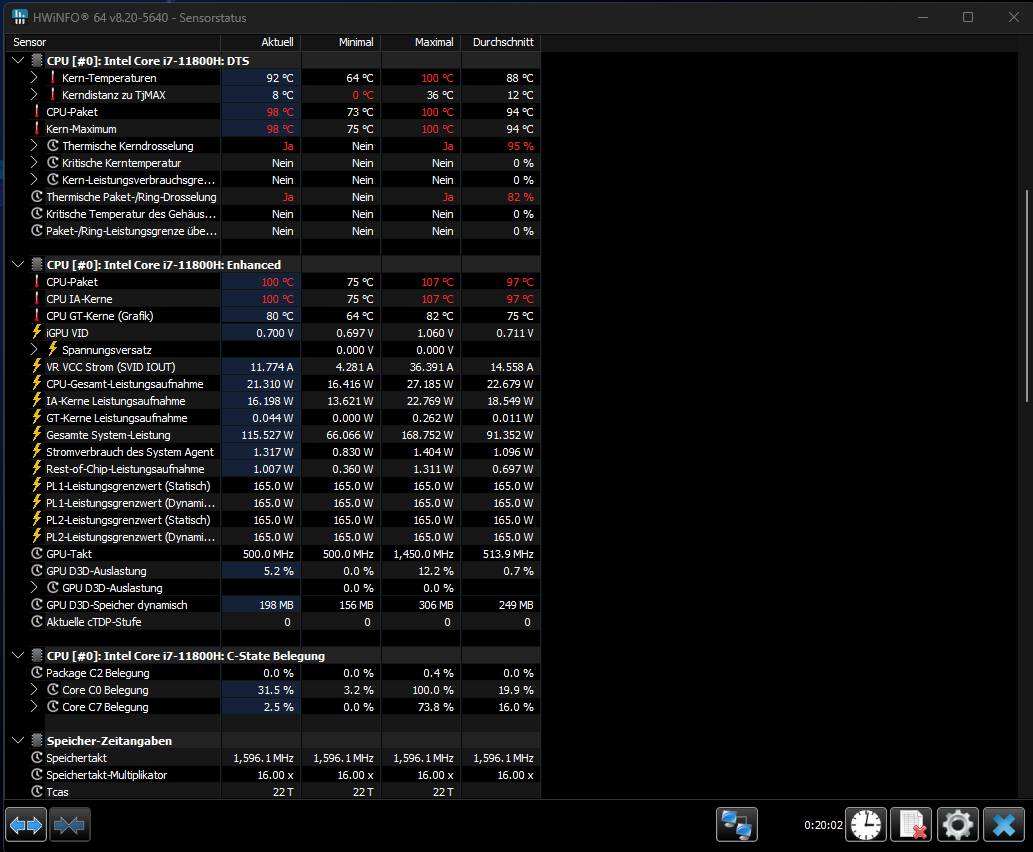The height and width of the screenshot is (852, 1033).
Task: Open sensor settings gear icon
Action: pos(957,824)
